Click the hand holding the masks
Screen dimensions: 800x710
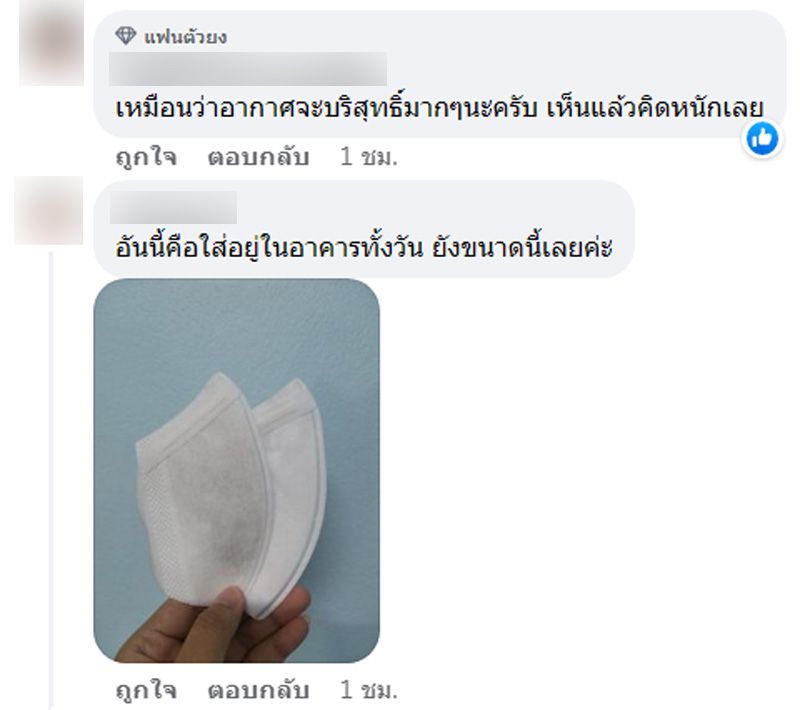tap(217, 626)
